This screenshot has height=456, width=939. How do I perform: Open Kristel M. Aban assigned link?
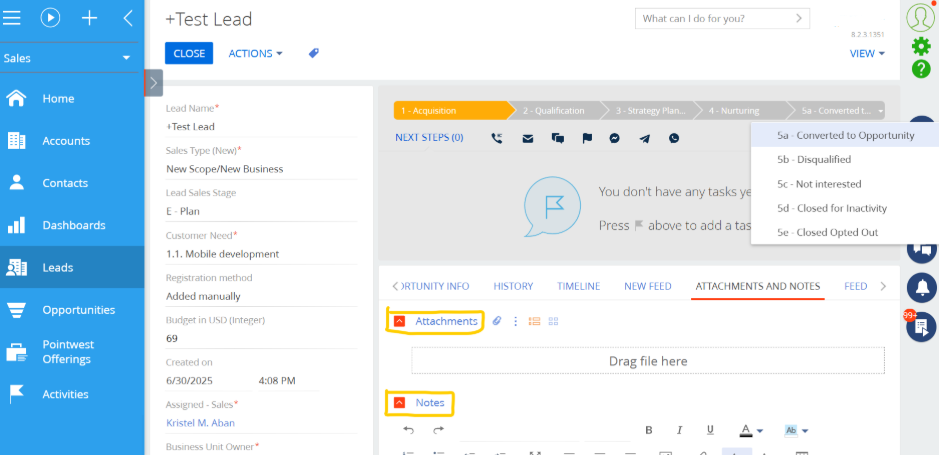pyautogui.click(x=201, y=423)
